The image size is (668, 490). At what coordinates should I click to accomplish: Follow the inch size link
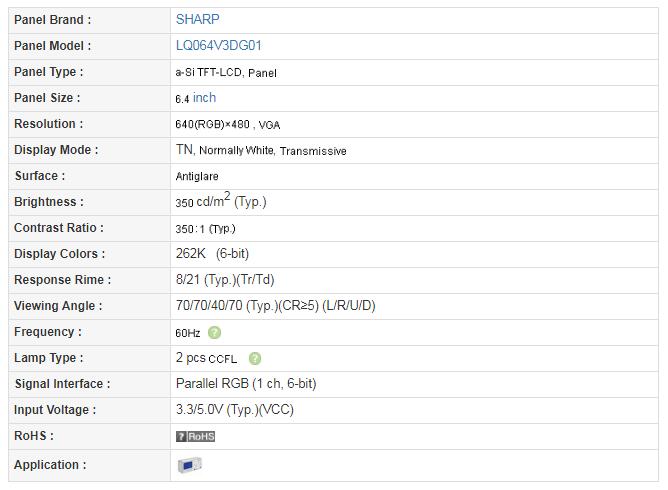coord(204,98)
